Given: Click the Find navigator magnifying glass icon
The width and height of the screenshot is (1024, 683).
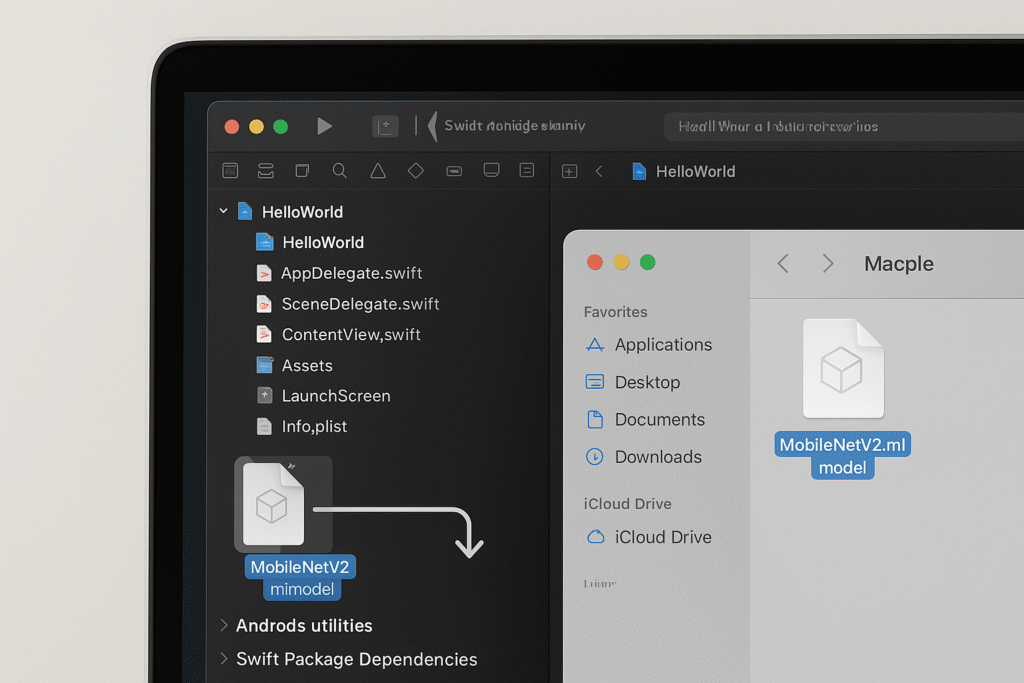Looking at the screenshot, I should 338,170.
